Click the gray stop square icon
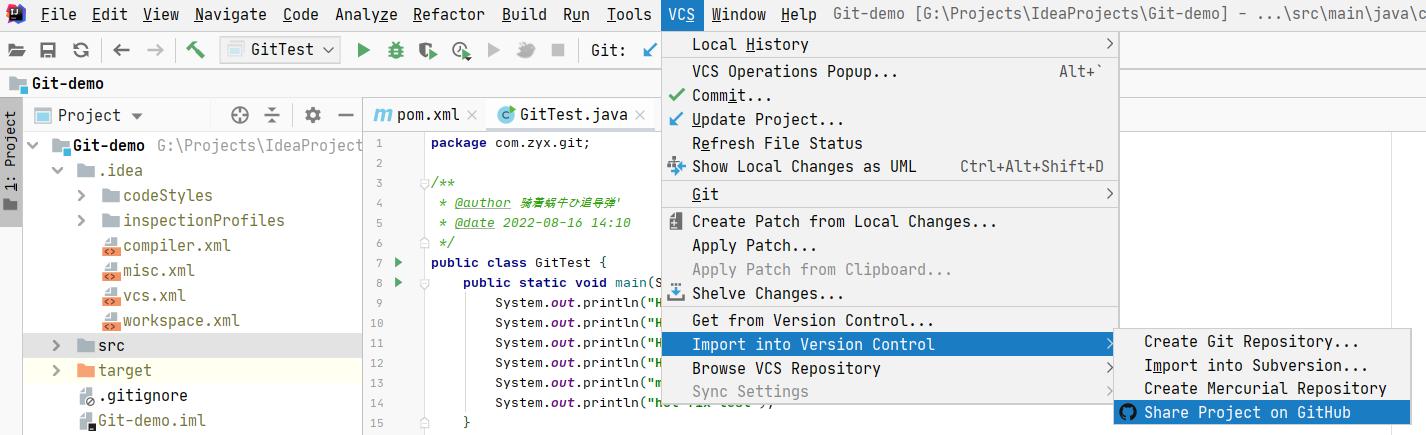This screenshot has width=1426, height=435. [x=558, y=50]
